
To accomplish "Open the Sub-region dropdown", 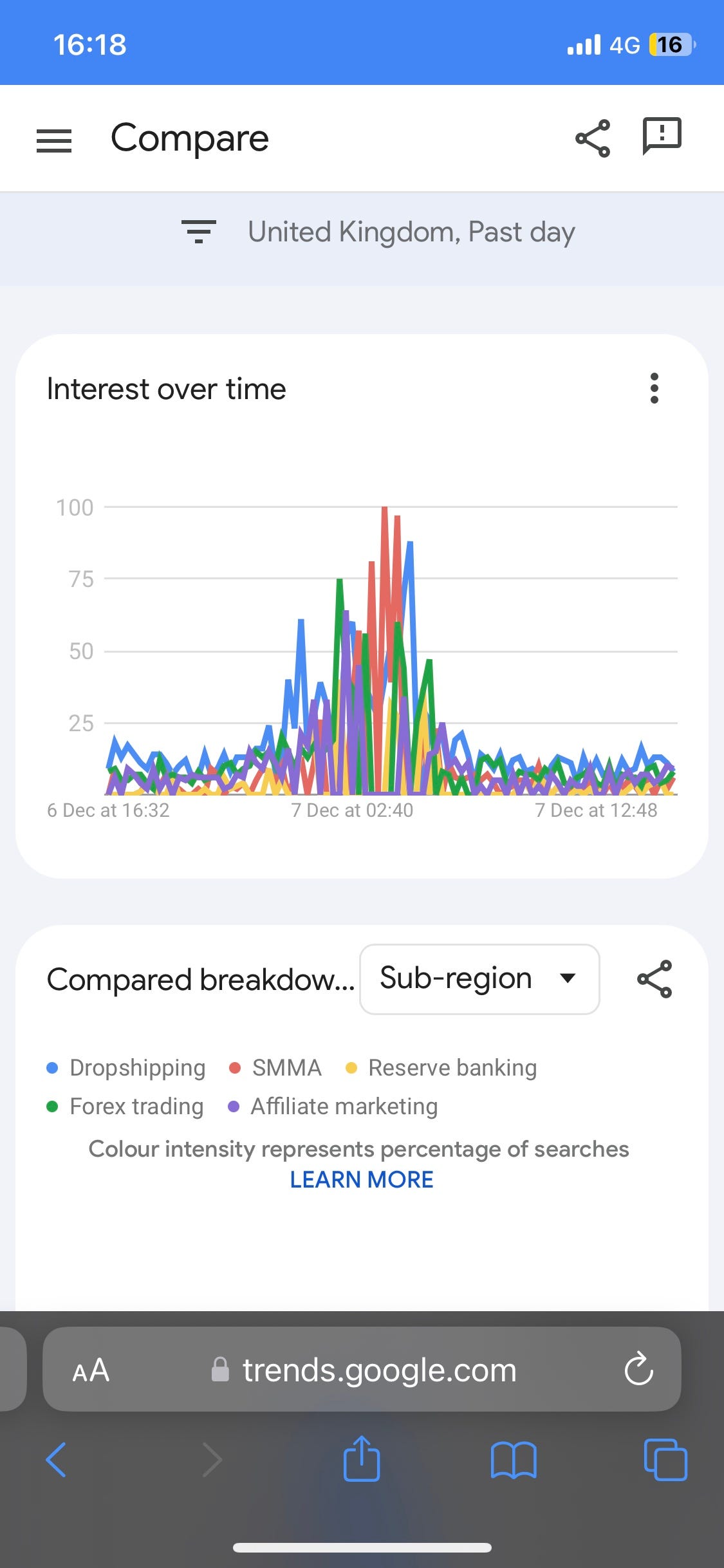I will point(479,978).
